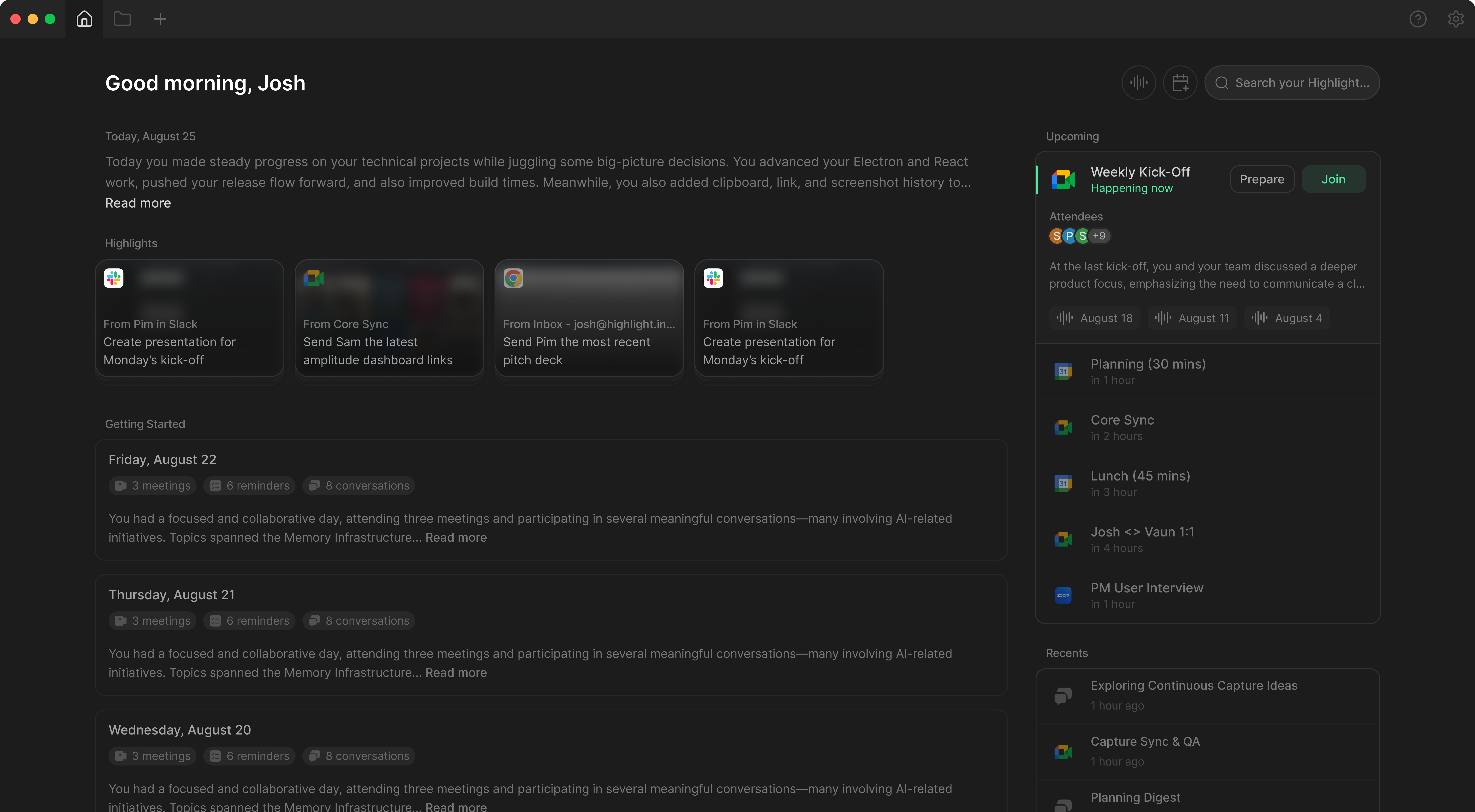The height and width of the screenshot is (812, 1475).
Task: Click the add-to-calendar icon
Action: 1181,82
